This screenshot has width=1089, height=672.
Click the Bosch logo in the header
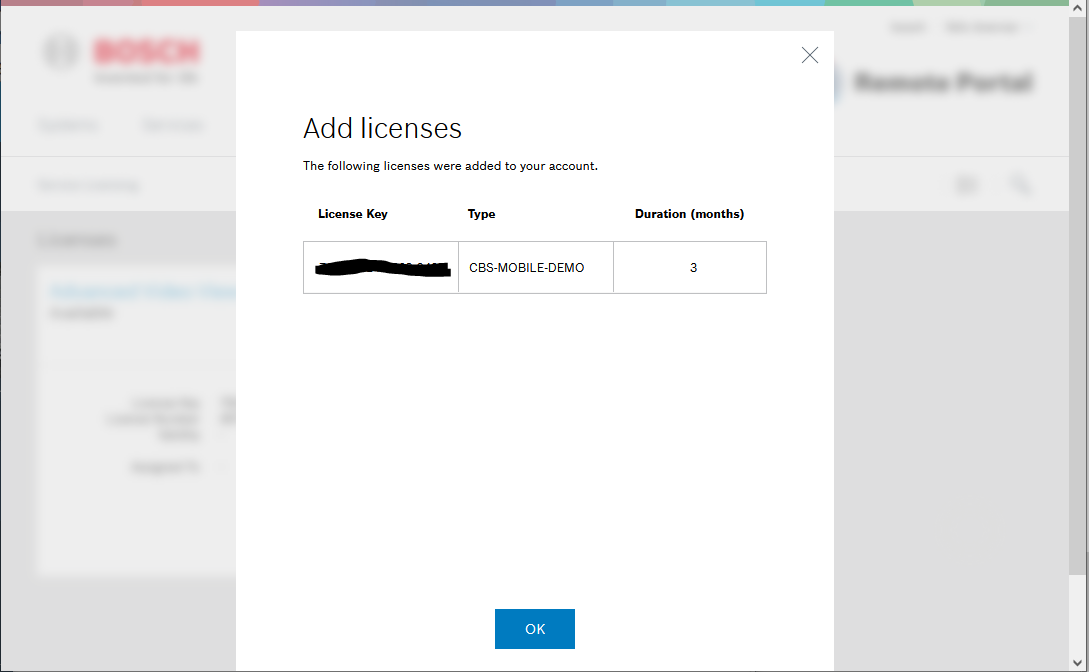pos(122,58)
